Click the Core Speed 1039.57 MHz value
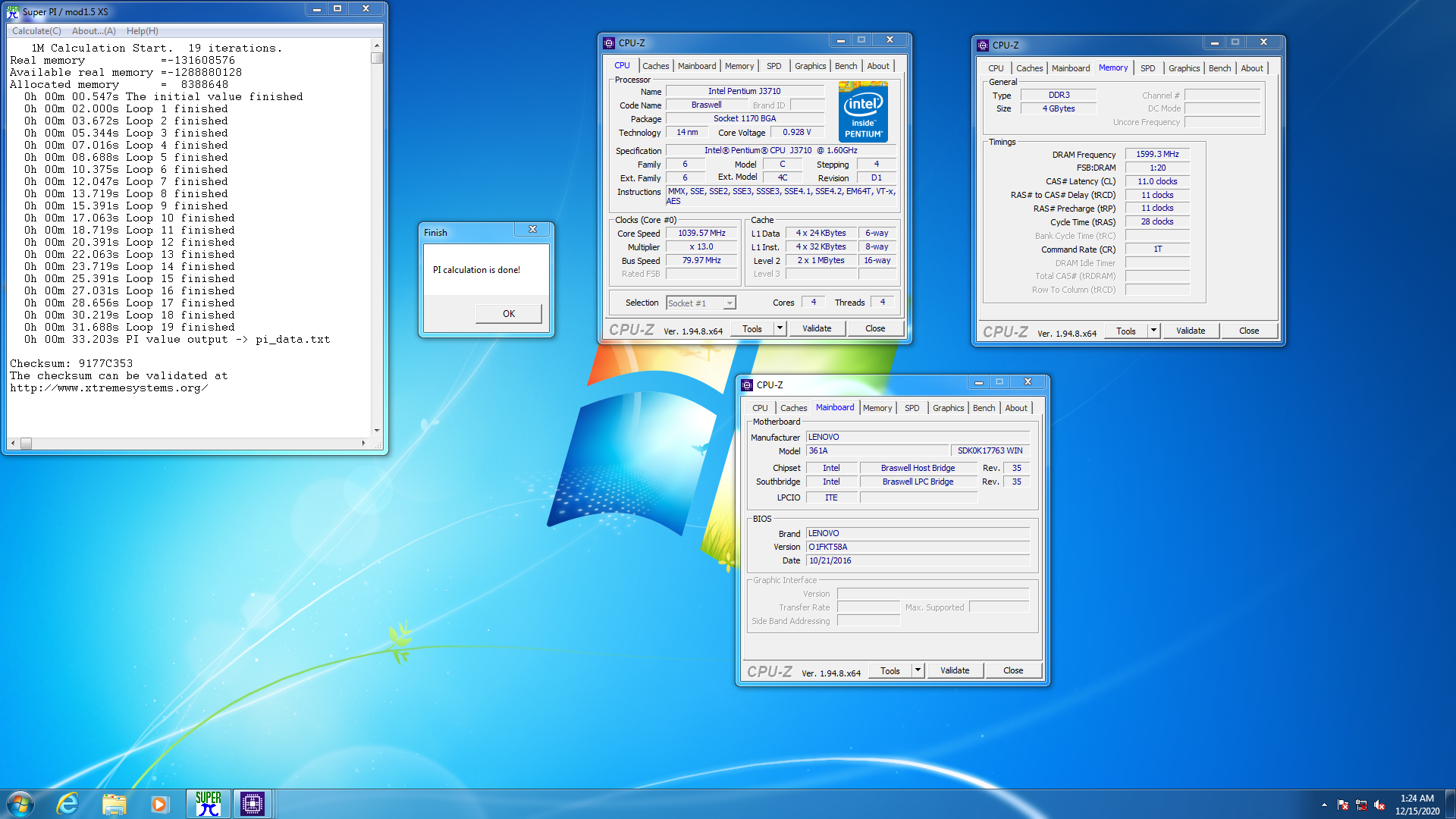The width and height of the screenshot is (1456, 819). coord(701,234)
